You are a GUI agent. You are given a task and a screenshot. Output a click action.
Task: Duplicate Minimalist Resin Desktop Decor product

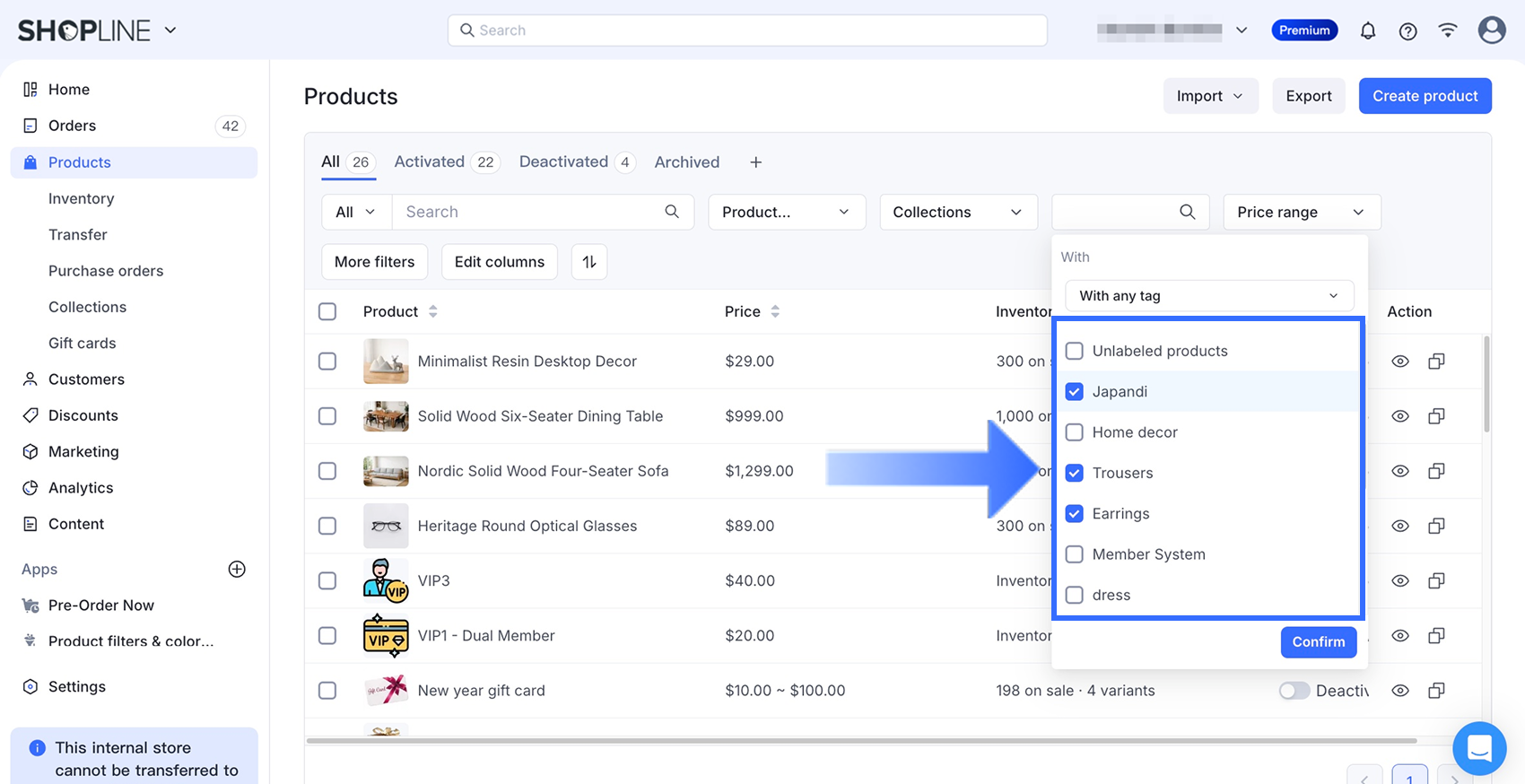(1436, 362)
